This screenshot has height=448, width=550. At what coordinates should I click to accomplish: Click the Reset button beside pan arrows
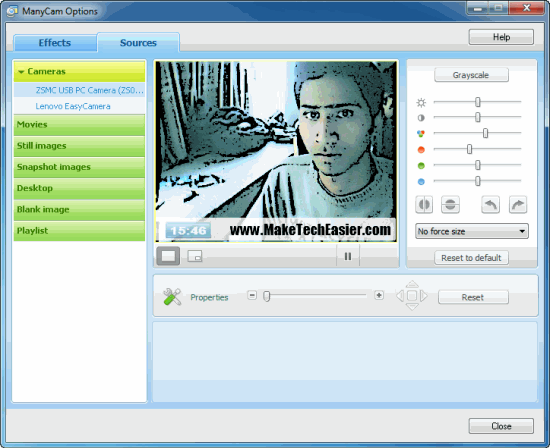(473, 297)
